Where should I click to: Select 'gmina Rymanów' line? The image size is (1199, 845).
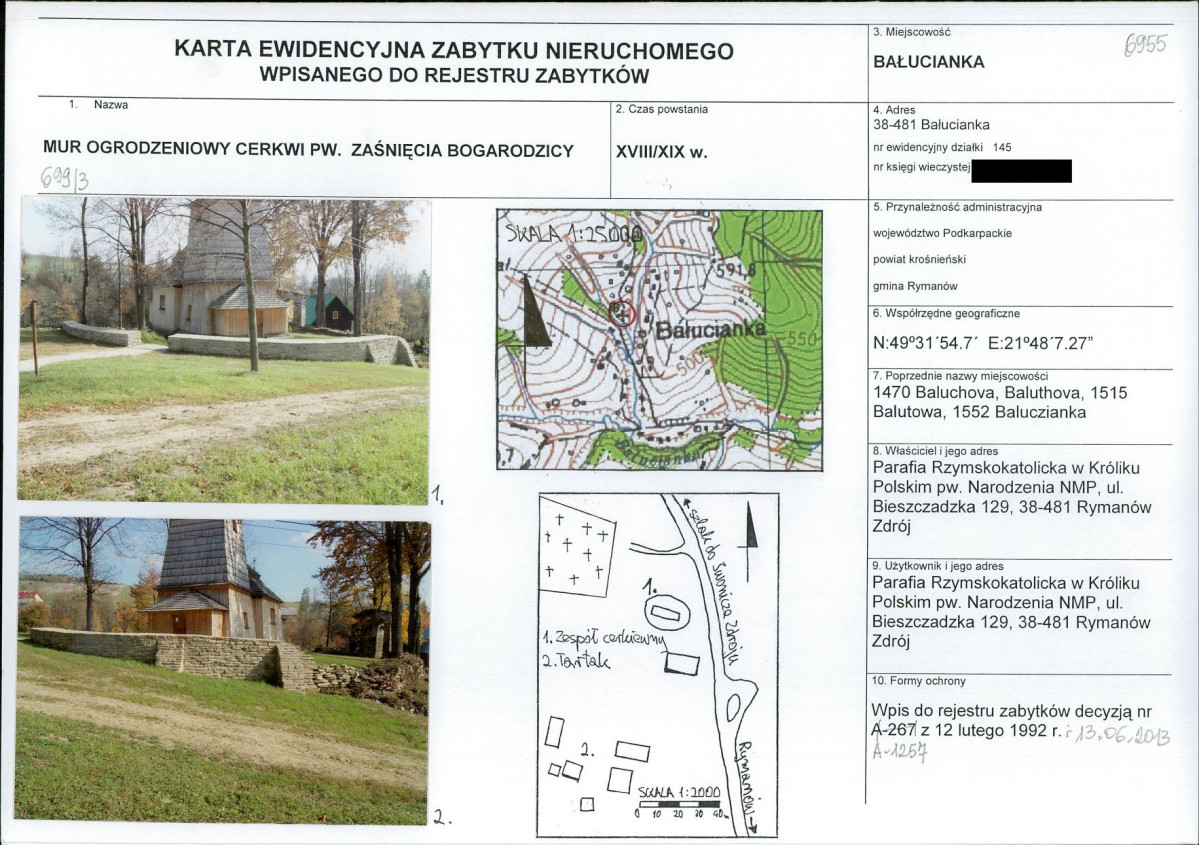(x=915, y=286)
